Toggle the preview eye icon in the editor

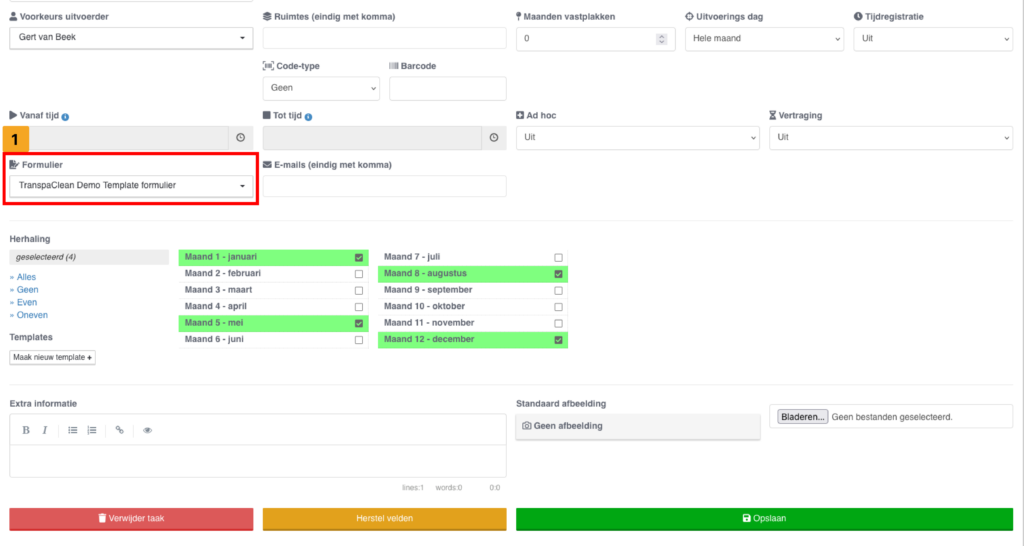point(148,430)
